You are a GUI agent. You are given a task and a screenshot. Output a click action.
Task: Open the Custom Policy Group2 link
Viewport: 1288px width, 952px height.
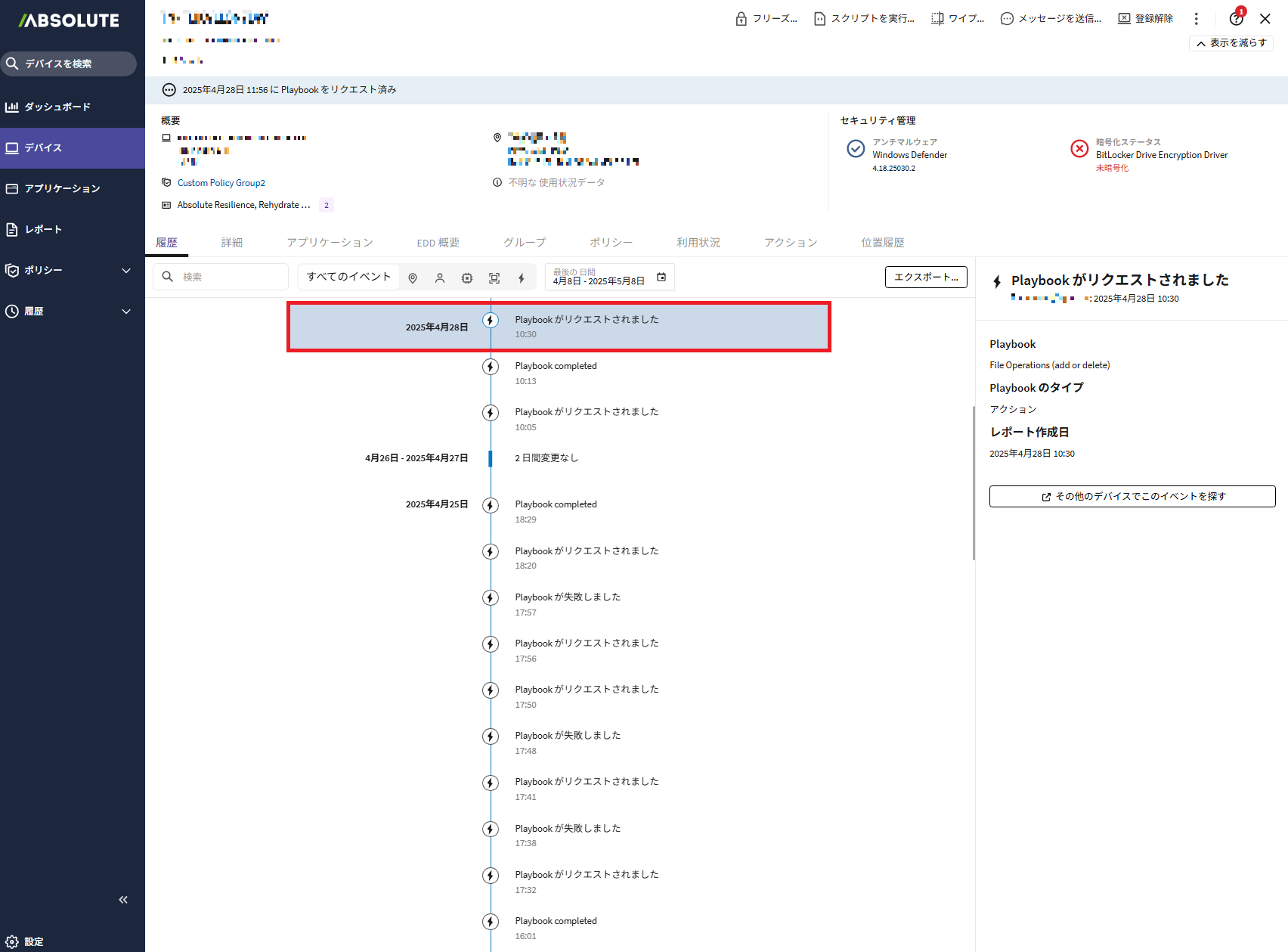221,183
